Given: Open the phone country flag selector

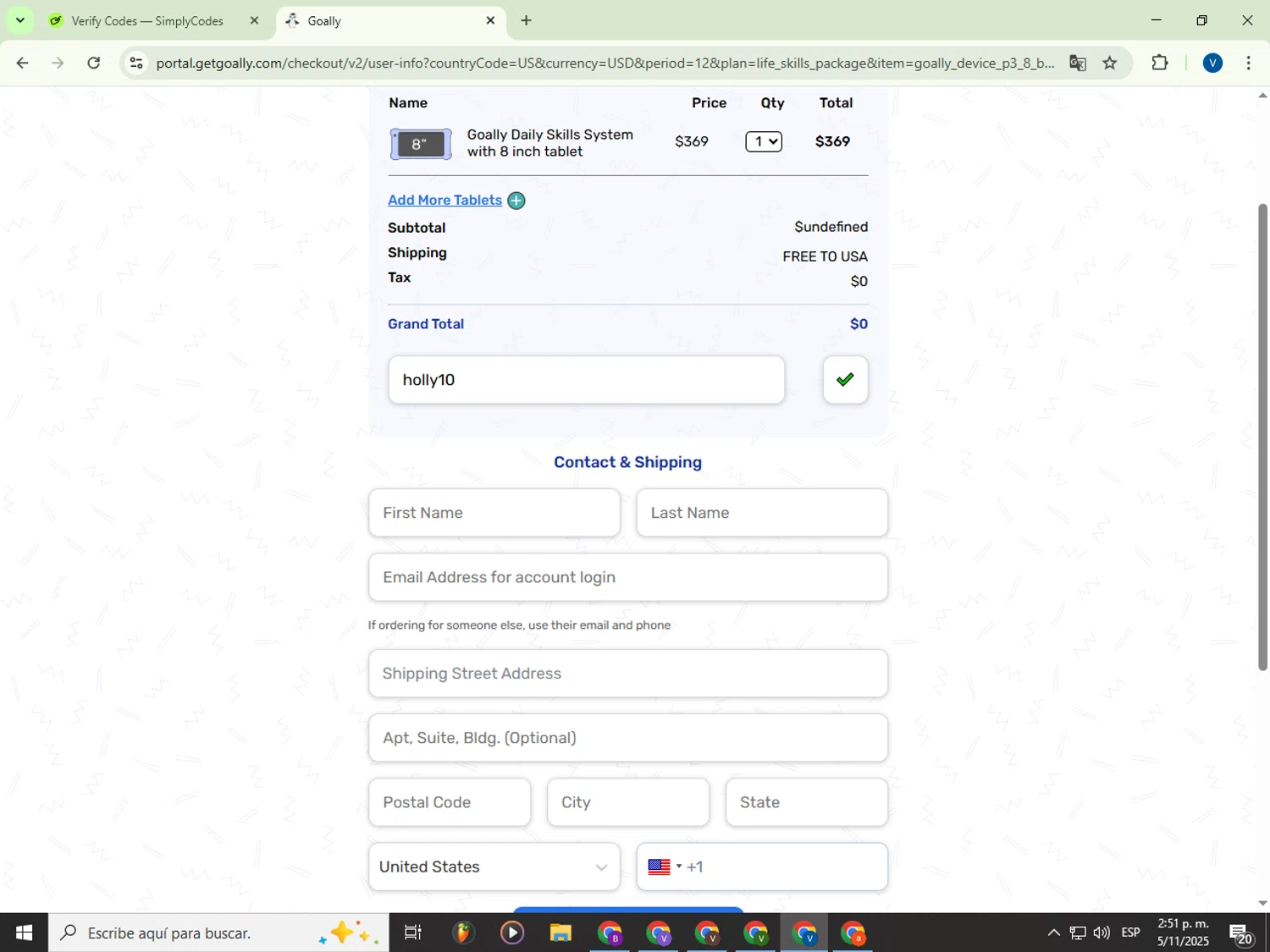Looking at the screenshot, I should [665, 867].
